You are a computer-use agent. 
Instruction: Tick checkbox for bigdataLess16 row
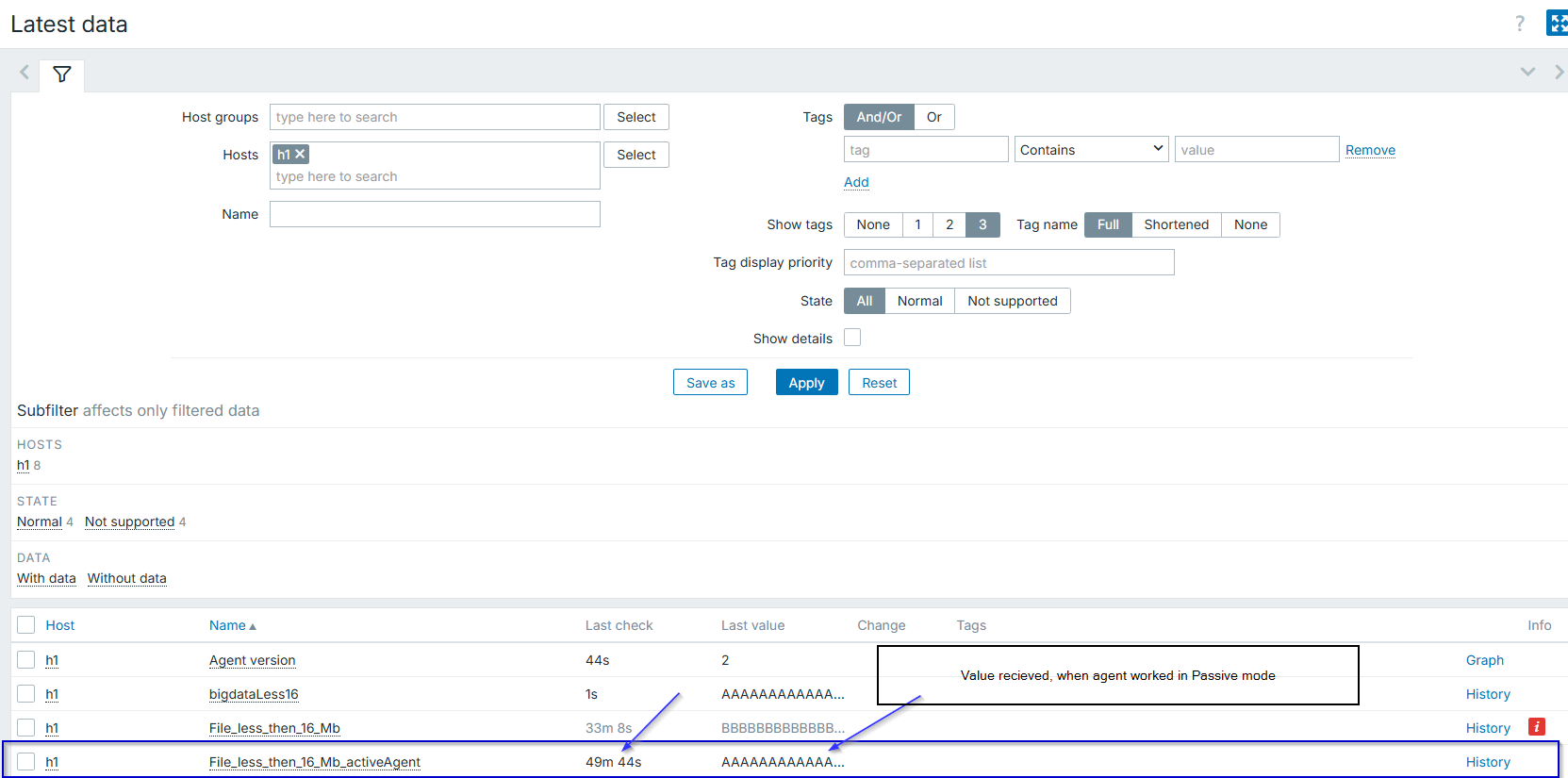(x=26, y=694)
